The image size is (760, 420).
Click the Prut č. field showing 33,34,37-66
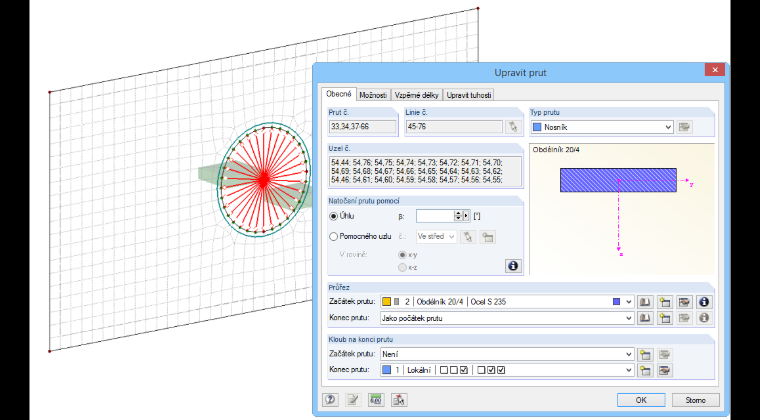(363, 127)
